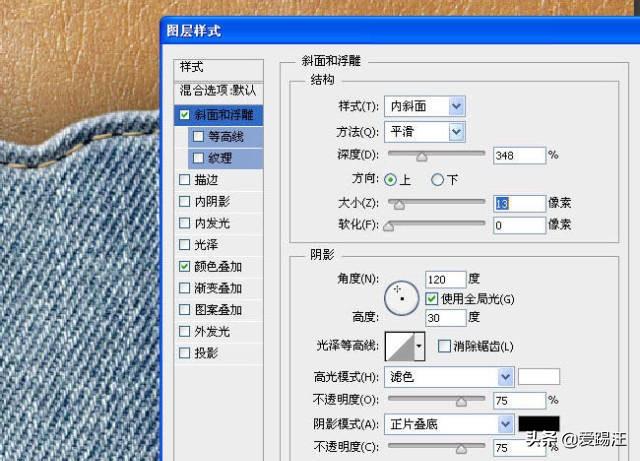
Task: Click the 深度 value field 348
Action: (519, 155)
